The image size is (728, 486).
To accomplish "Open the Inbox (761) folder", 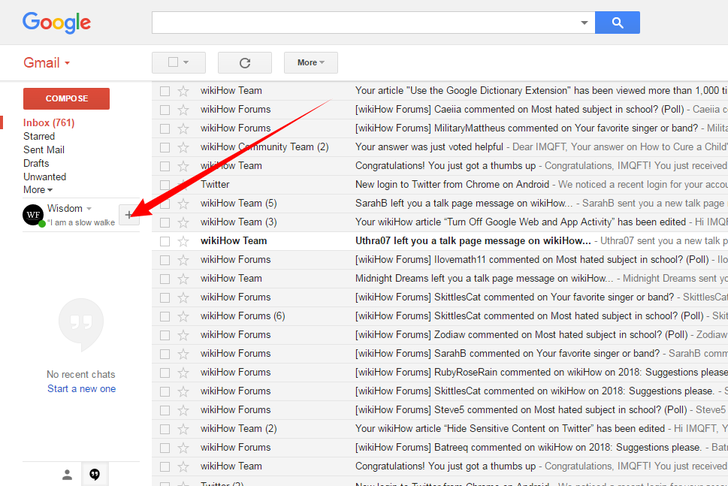I will point(49,123).
